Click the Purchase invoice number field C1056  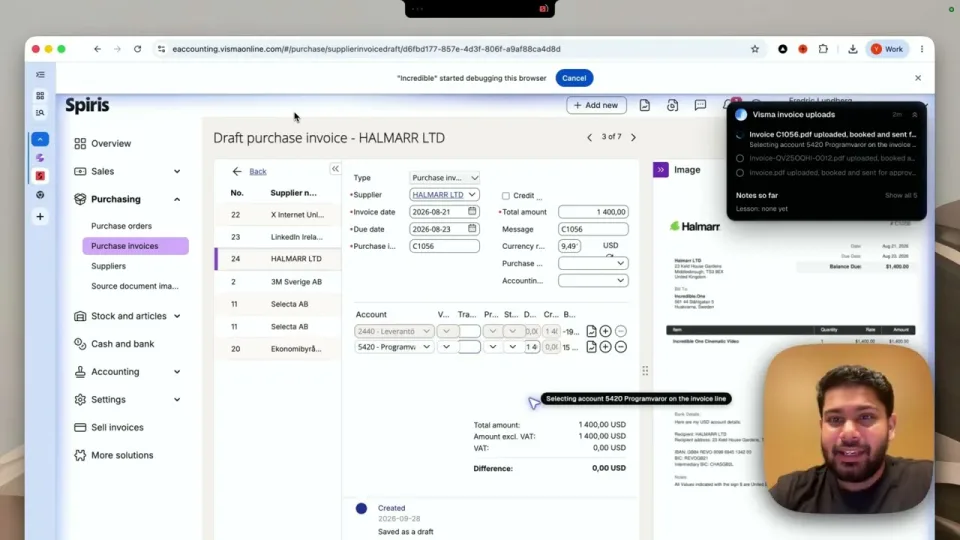click(x=444, y=246)
